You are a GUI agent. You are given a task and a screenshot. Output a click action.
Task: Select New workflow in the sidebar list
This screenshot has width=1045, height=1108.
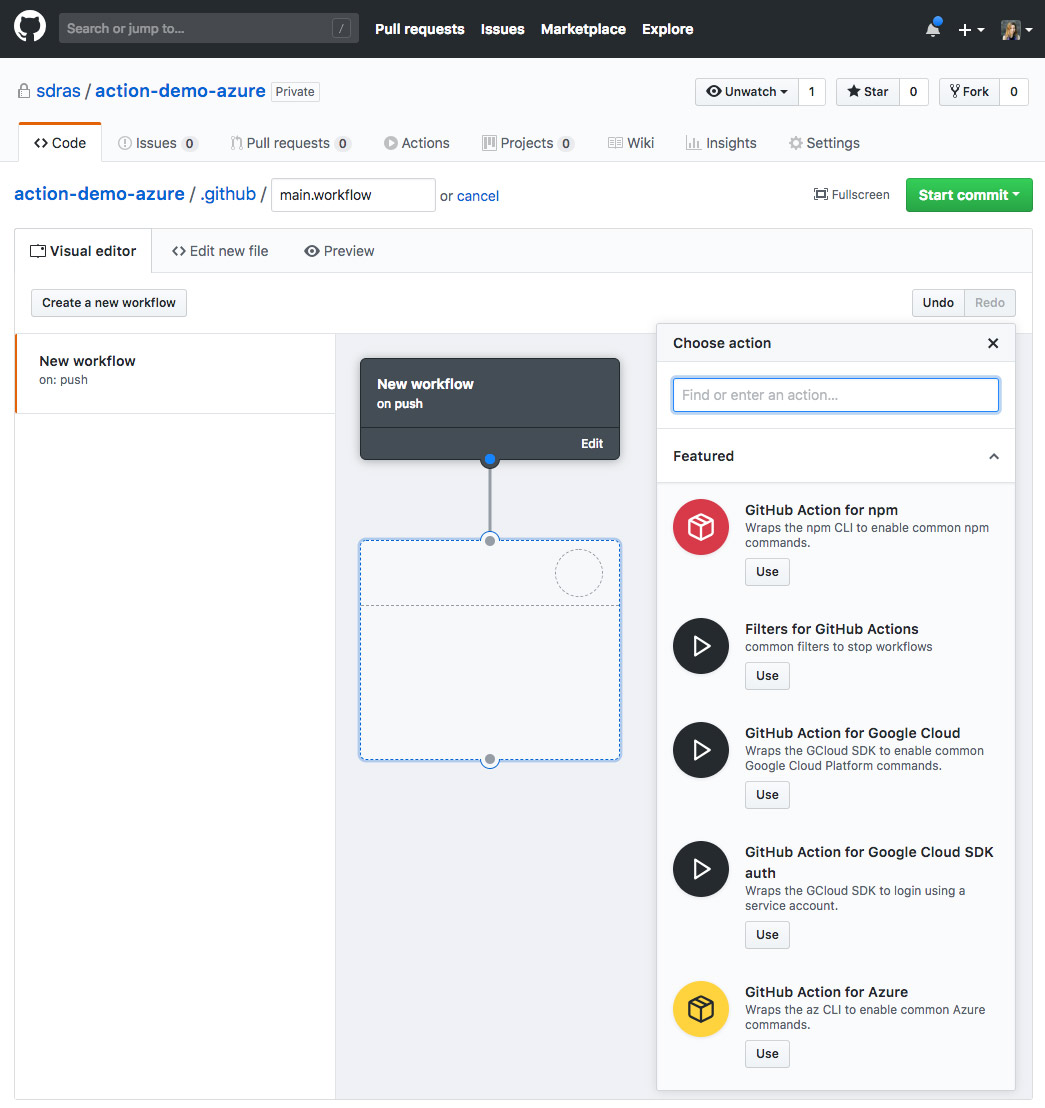(x=175, y=373)
